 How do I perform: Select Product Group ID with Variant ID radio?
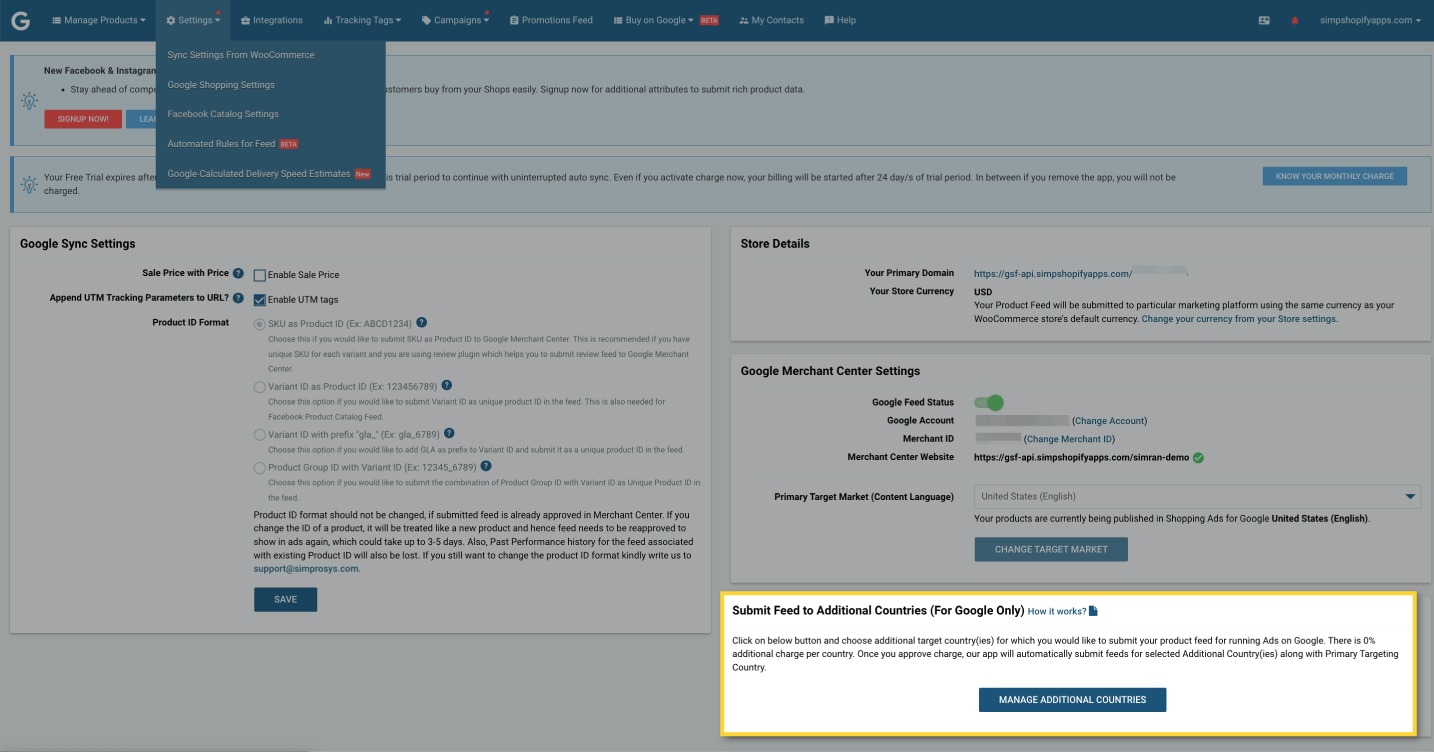260,467
